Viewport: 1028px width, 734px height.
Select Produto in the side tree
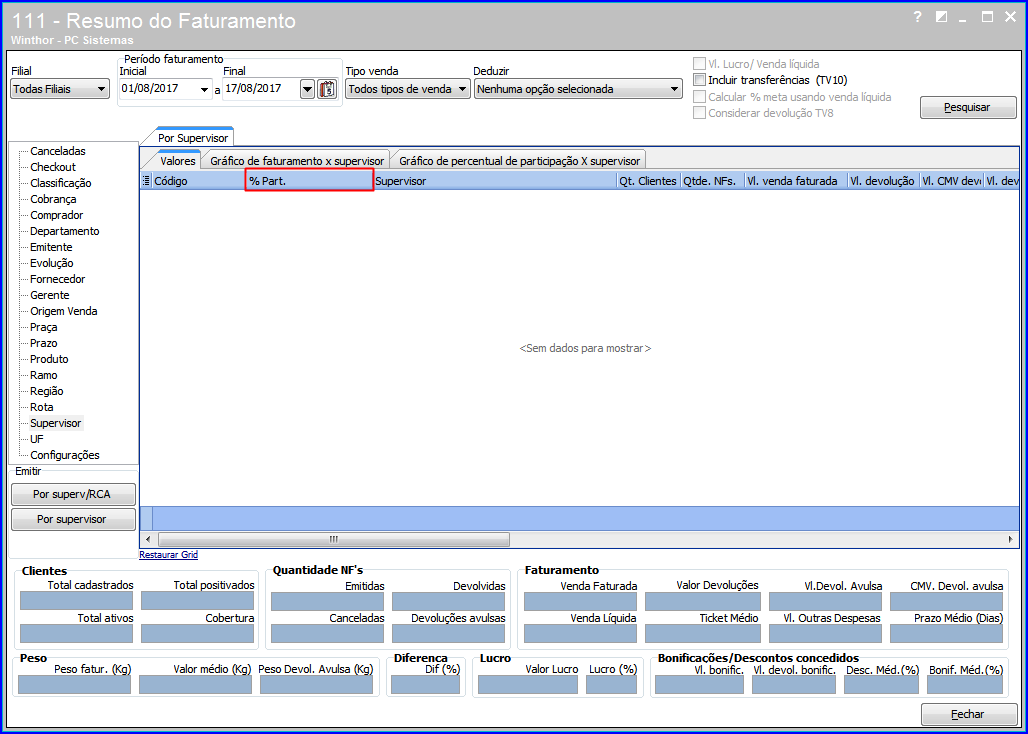[49, 359]
